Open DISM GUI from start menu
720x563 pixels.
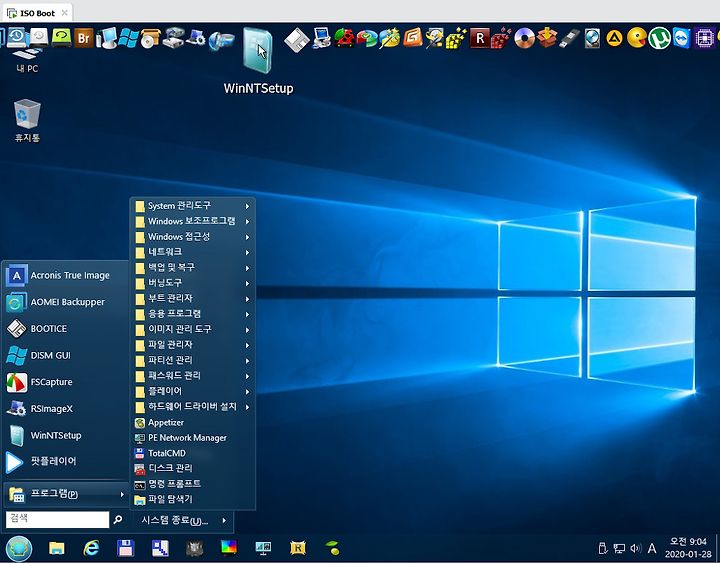[x=66, y=355]
